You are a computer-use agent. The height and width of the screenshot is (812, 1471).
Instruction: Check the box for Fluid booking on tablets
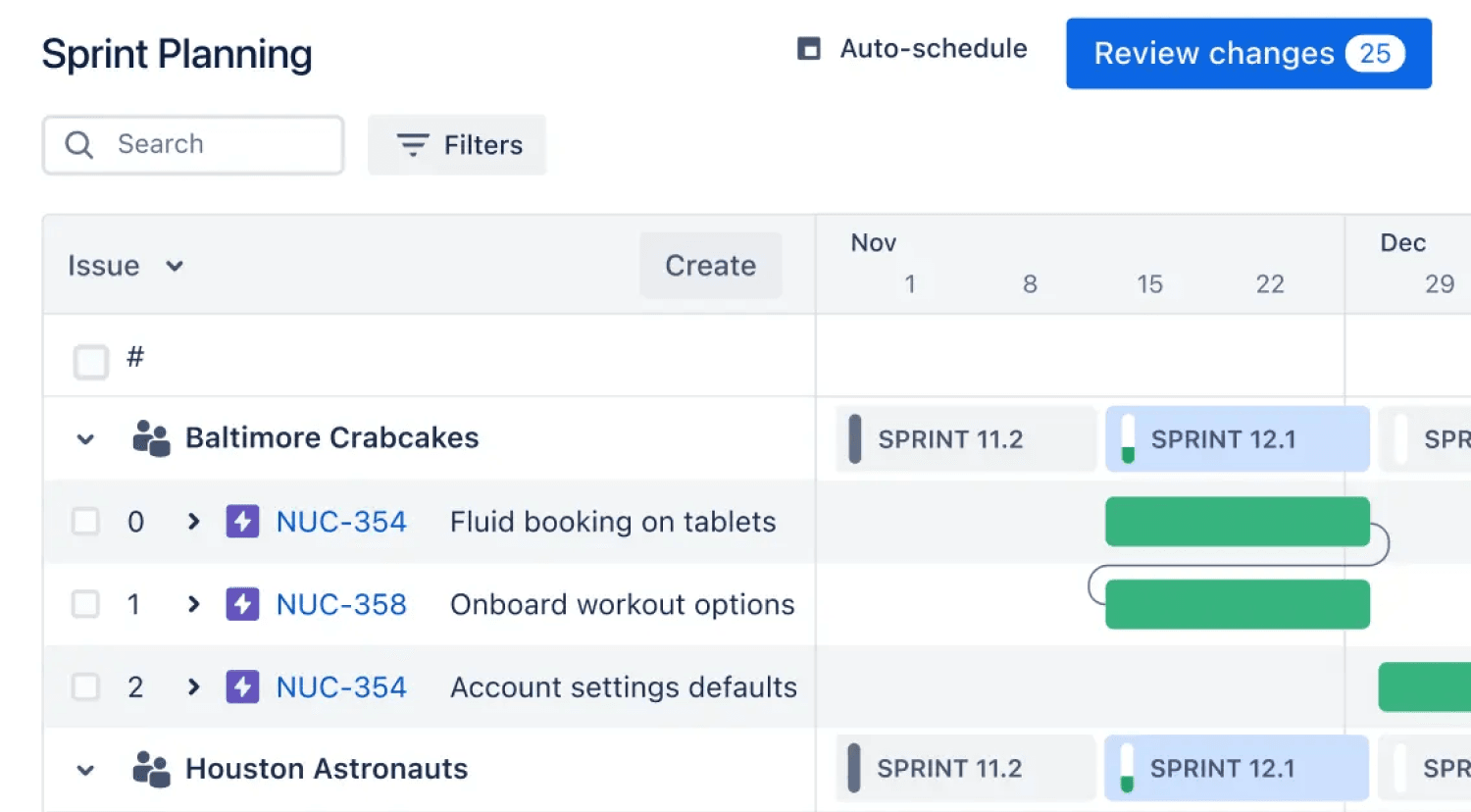[86, 522]
